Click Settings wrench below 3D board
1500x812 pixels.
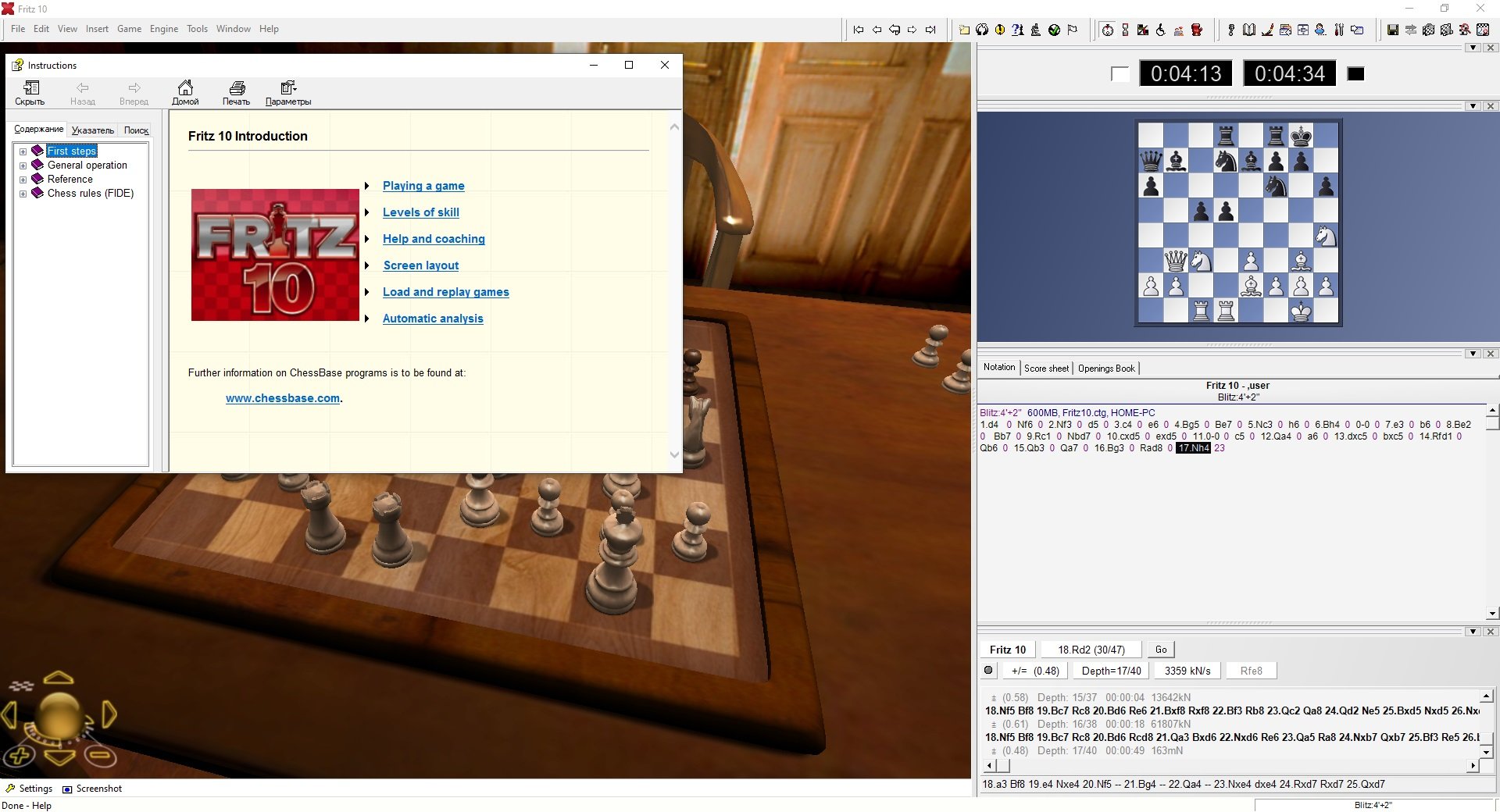click(29, 789)
